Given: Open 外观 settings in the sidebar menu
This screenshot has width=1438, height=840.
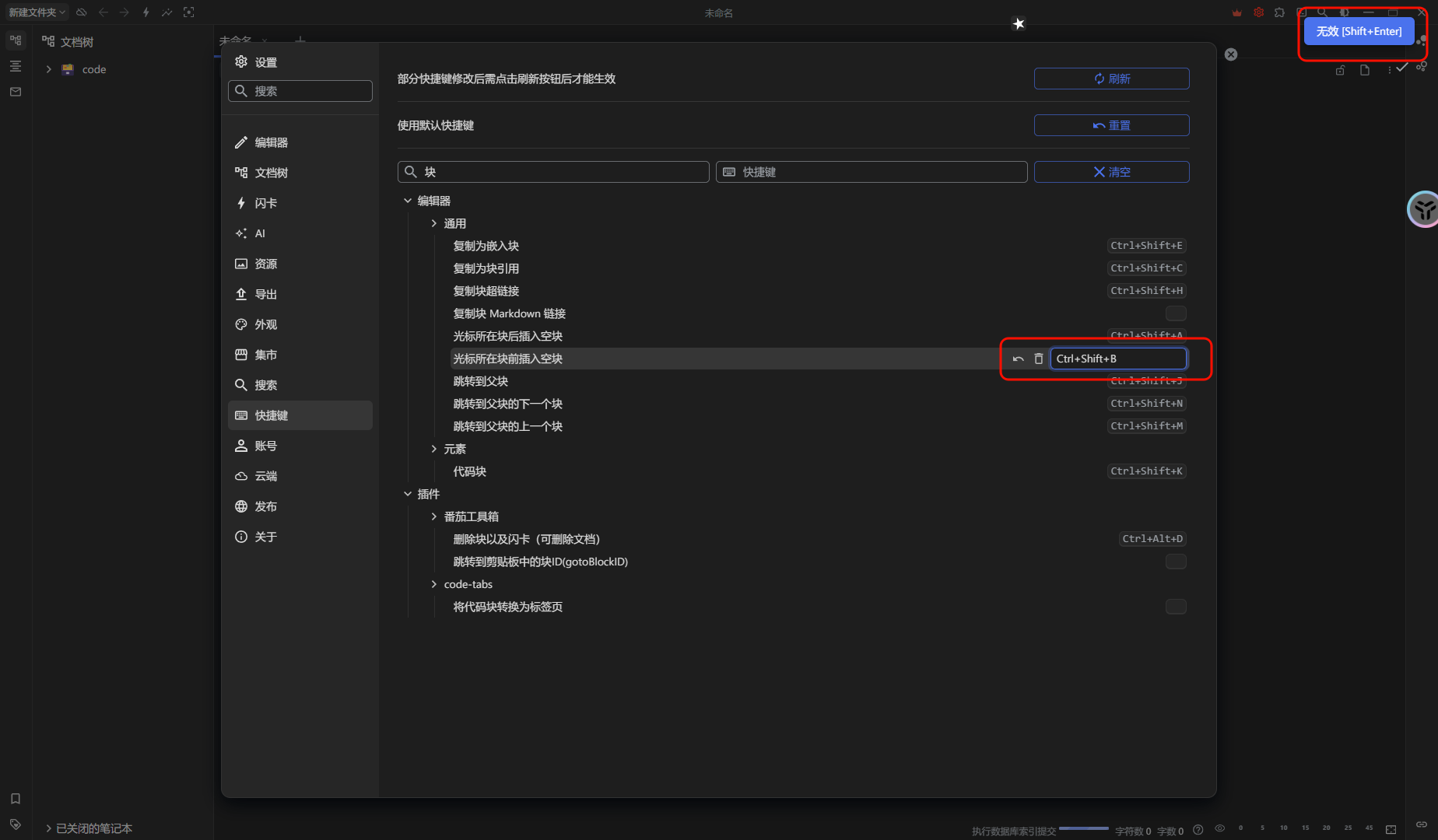Looking at the screenshot, I should tap(300, 324).
